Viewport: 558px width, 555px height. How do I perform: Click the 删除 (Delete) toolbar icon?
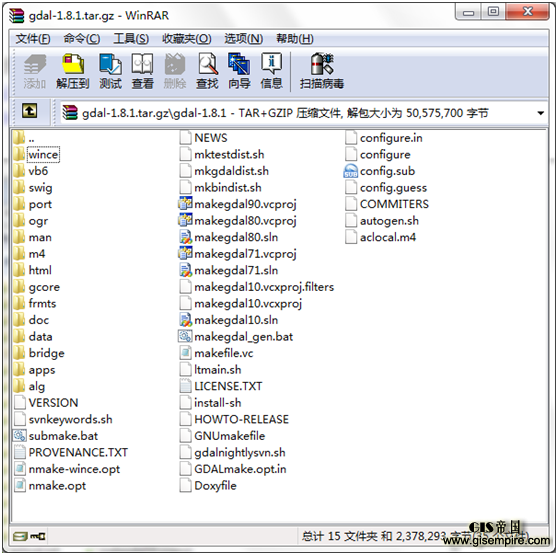click(x=175, y=71)
